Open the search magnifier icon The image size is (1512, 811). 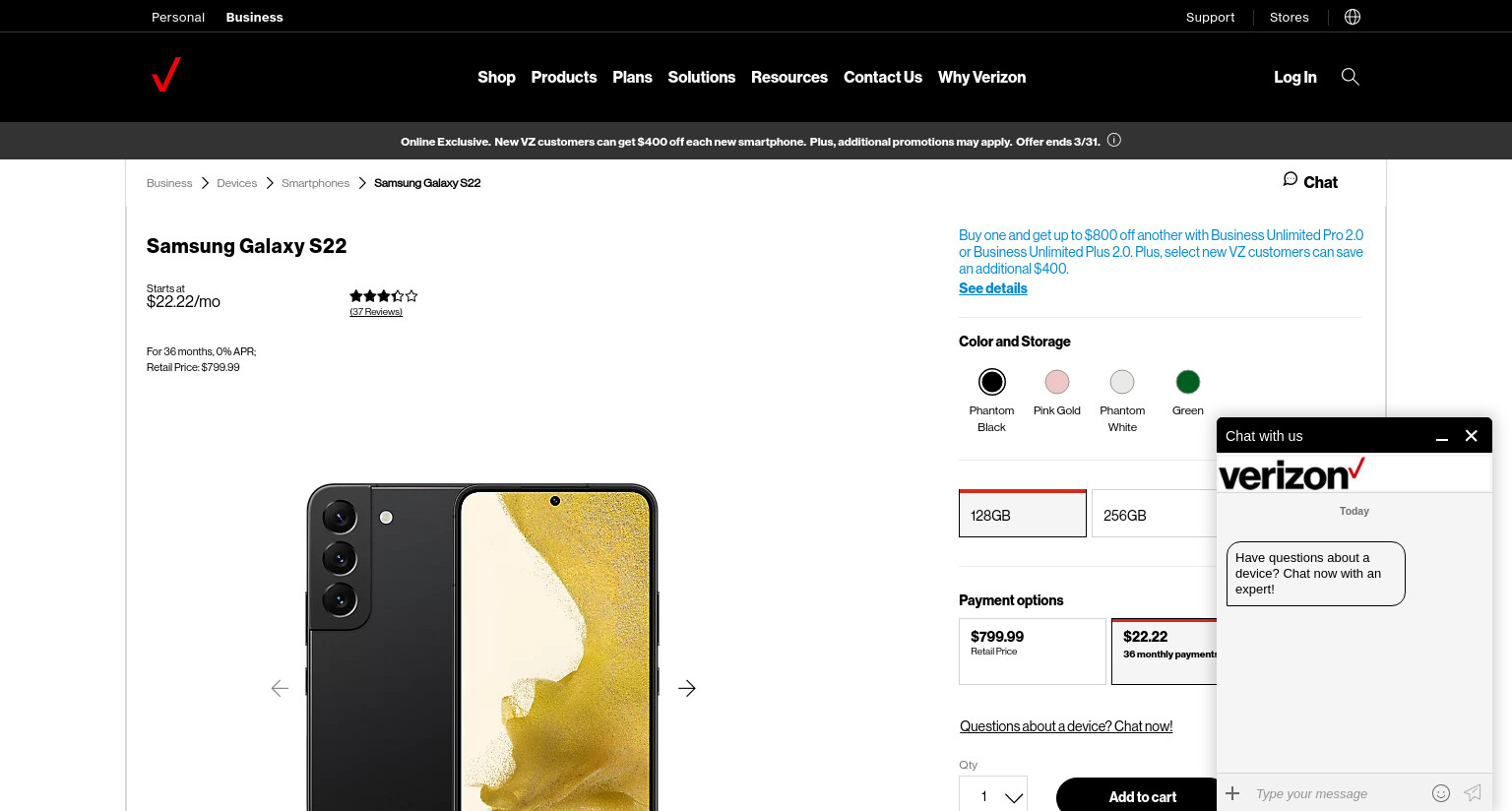[1351, 77]
